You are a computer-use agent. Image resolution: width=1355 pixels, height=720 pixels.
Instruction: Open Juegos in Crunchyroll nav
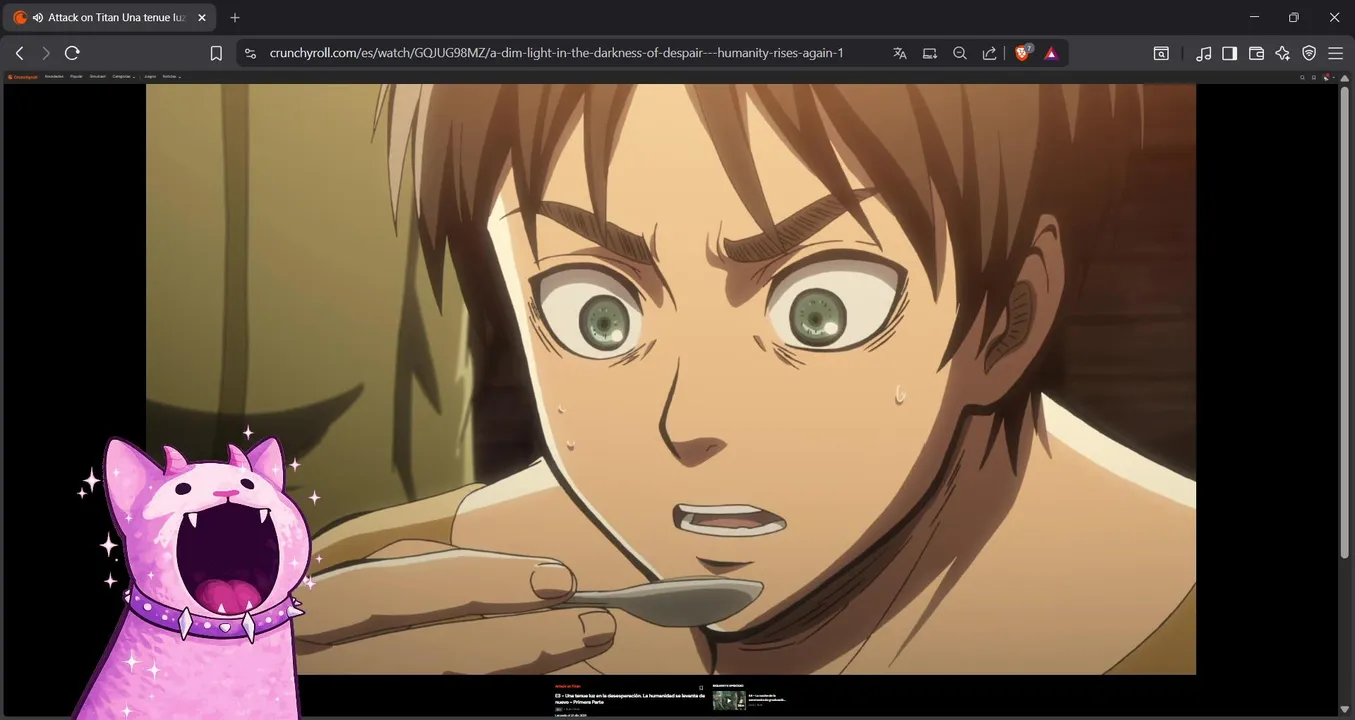tap(150, 76)
